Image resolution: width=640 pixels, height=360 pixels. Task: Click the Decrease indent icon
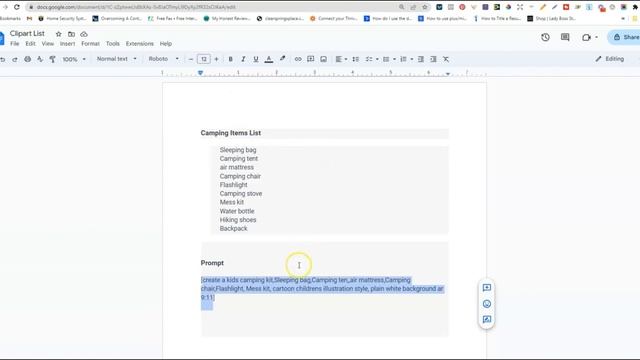click(x=421, y=59)
